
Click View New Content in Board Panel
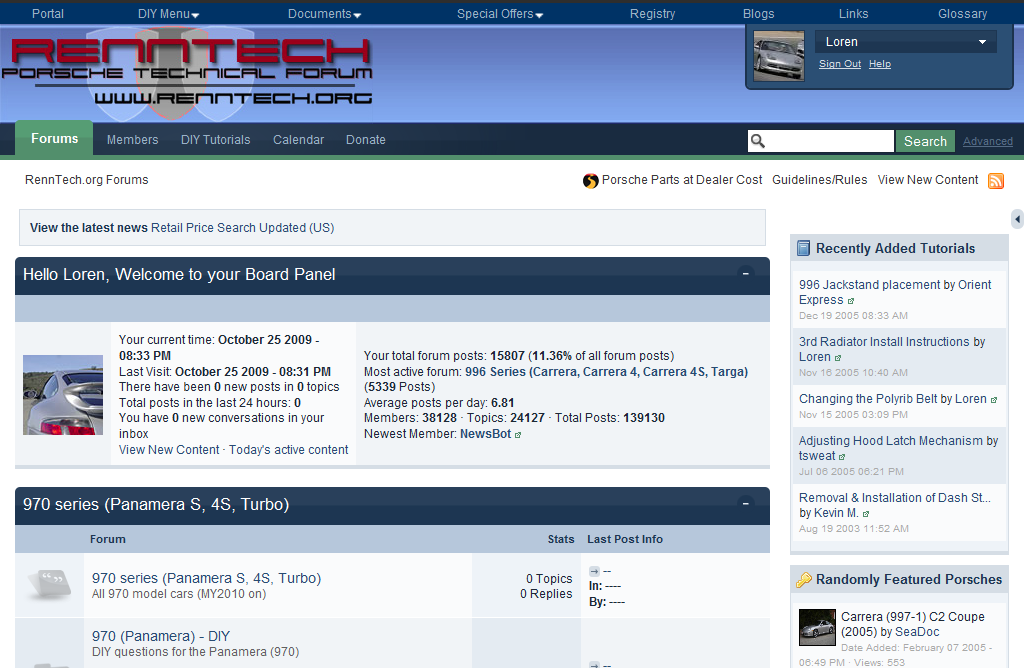point(169,449)
